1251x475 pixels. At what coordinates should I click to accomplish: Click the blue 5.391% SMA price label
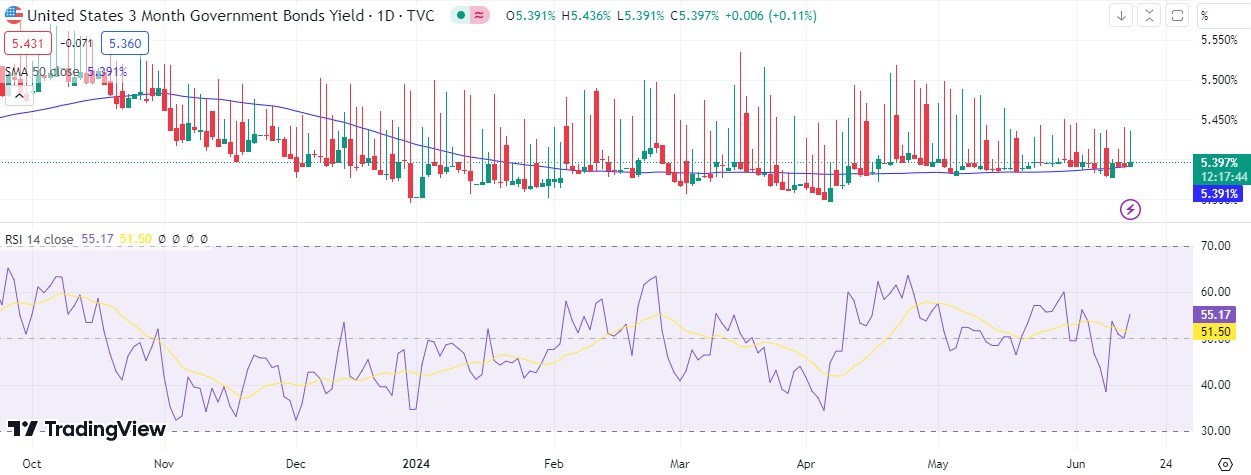point(1219,193)
